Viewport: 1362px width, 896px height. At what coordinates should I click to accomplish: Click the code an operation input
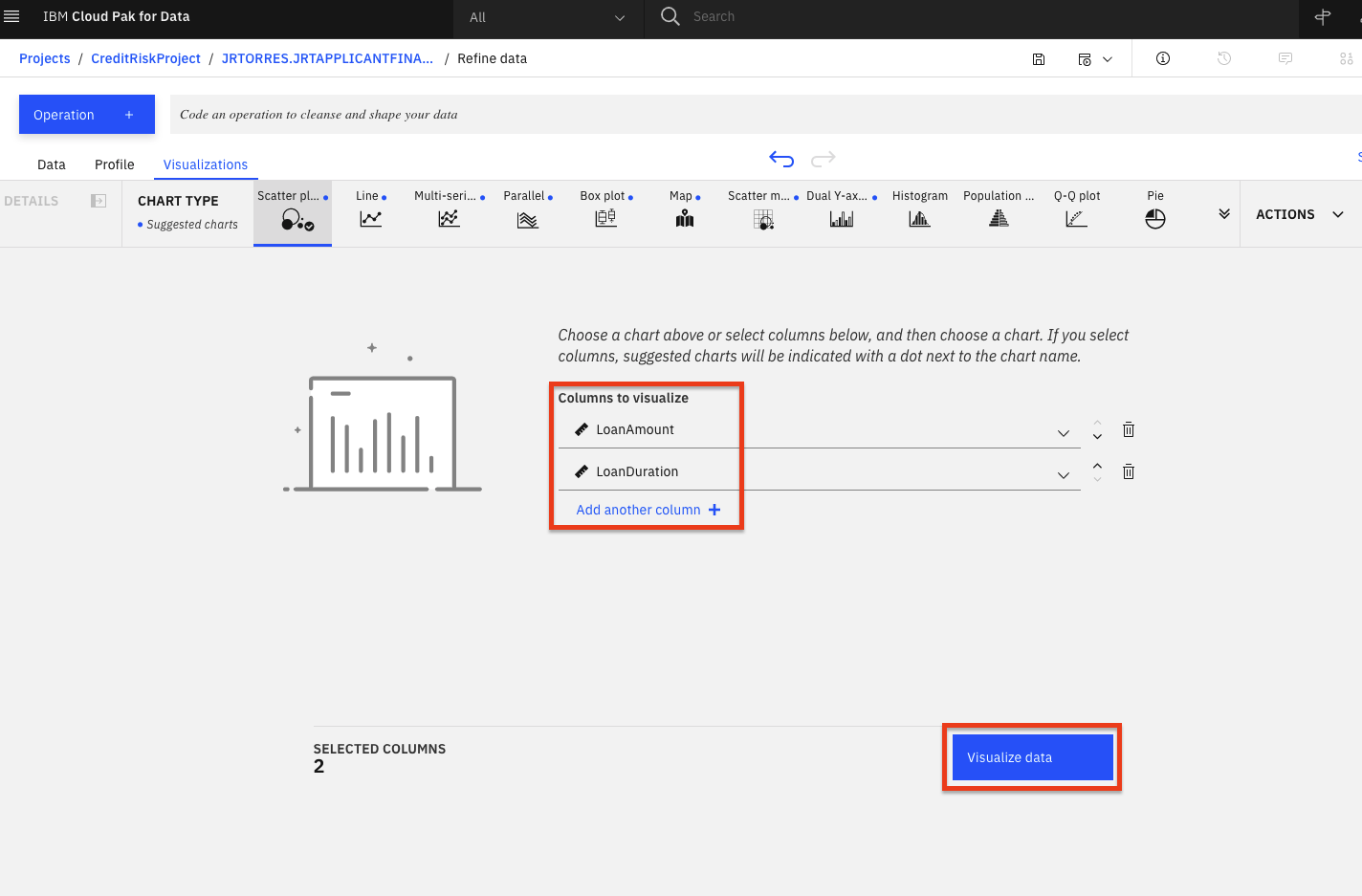coord(765,115)
